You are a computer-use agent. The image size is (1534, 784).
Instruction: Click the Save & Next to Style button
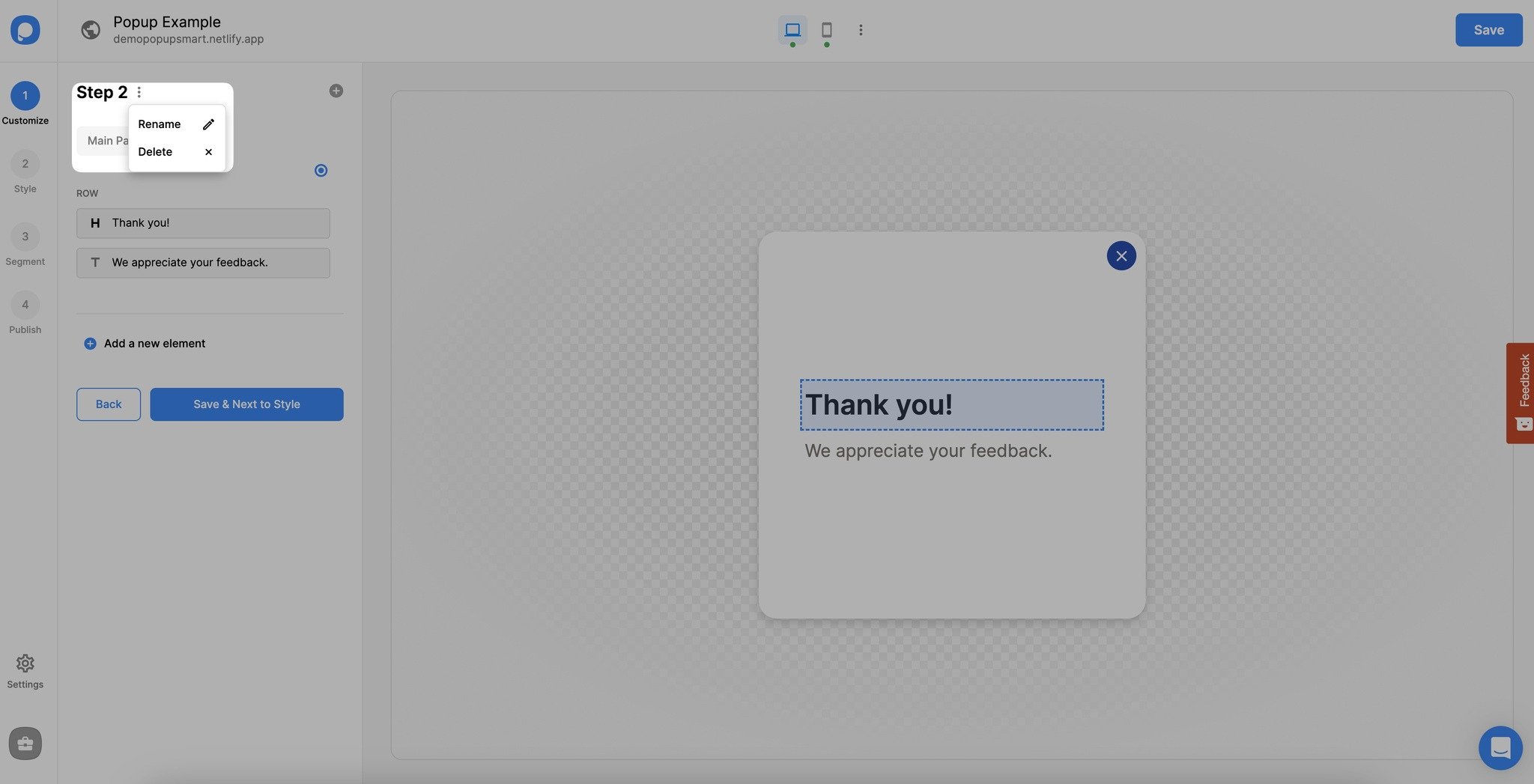[x=246, y=404]
